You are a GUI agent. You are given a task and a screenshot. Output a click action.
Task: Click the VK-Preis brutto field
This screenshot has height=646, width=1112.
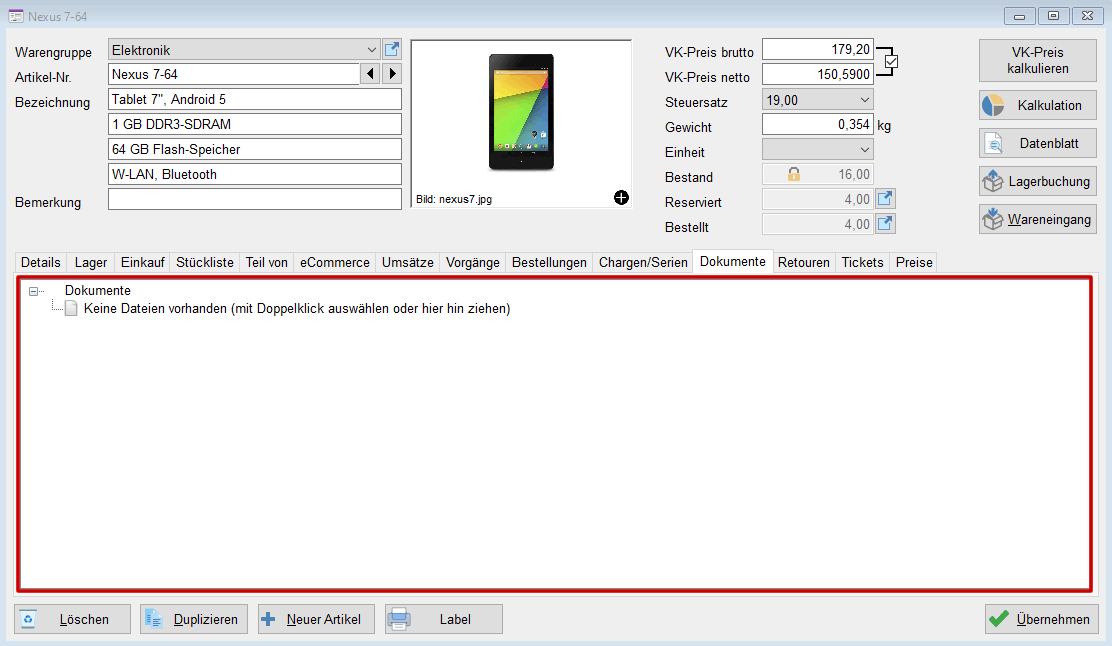[818, 50]
